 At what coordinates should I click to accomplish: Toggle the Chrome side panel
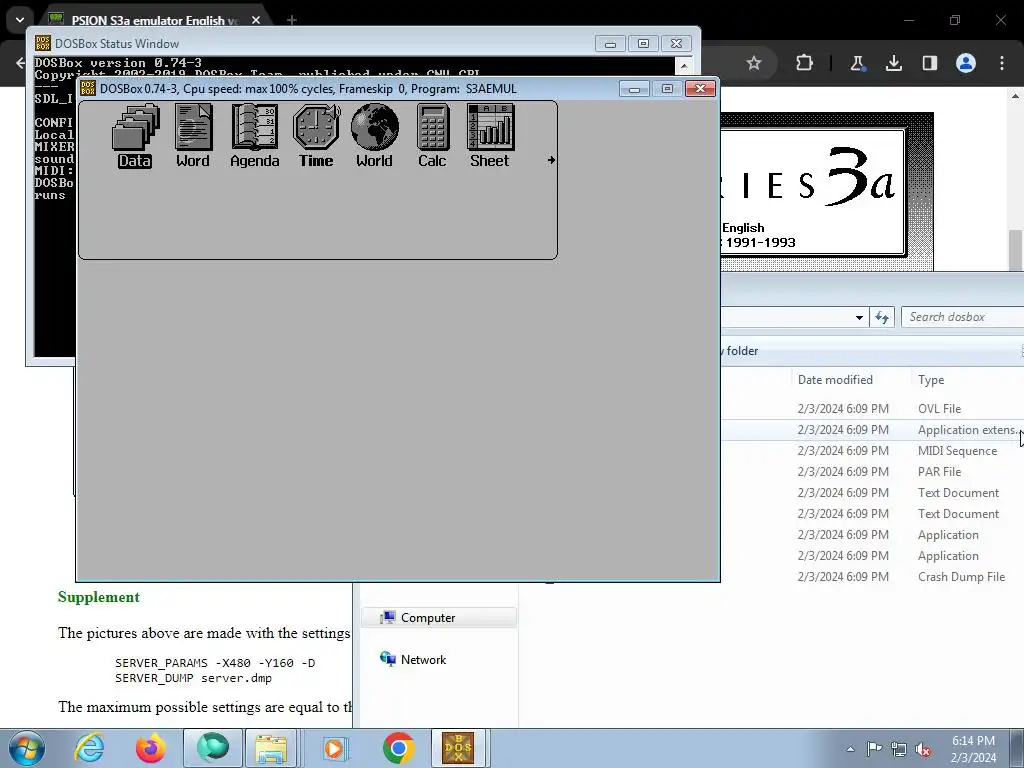point(929,63)
